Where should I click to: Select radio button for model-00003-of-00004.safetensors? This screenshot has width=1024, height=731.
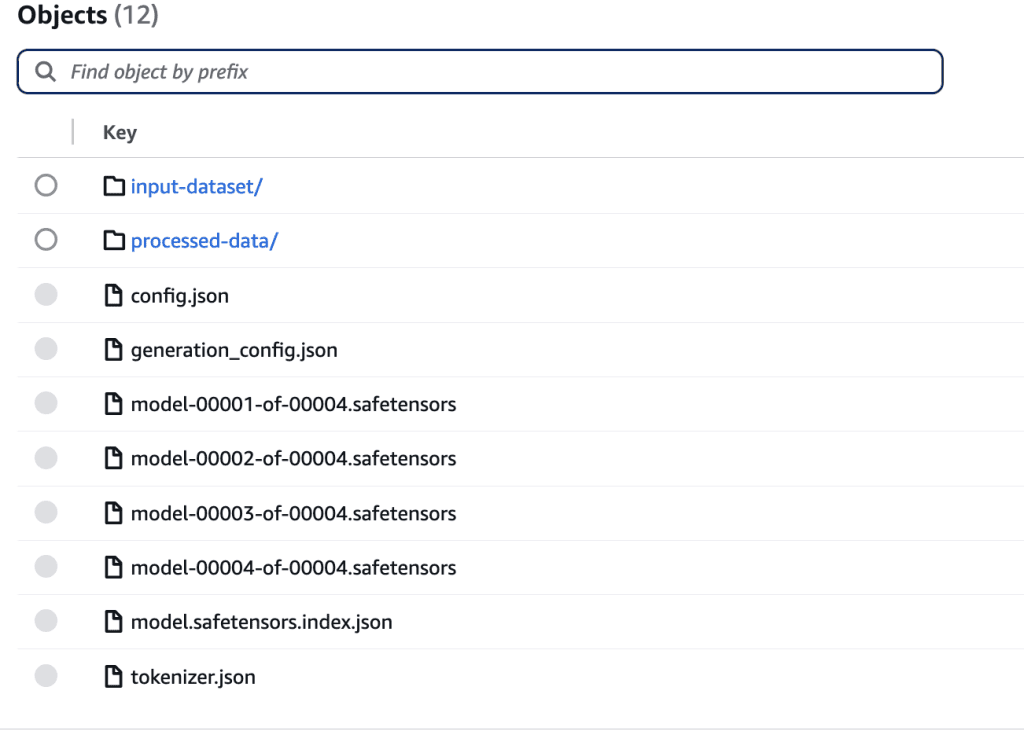46,512
